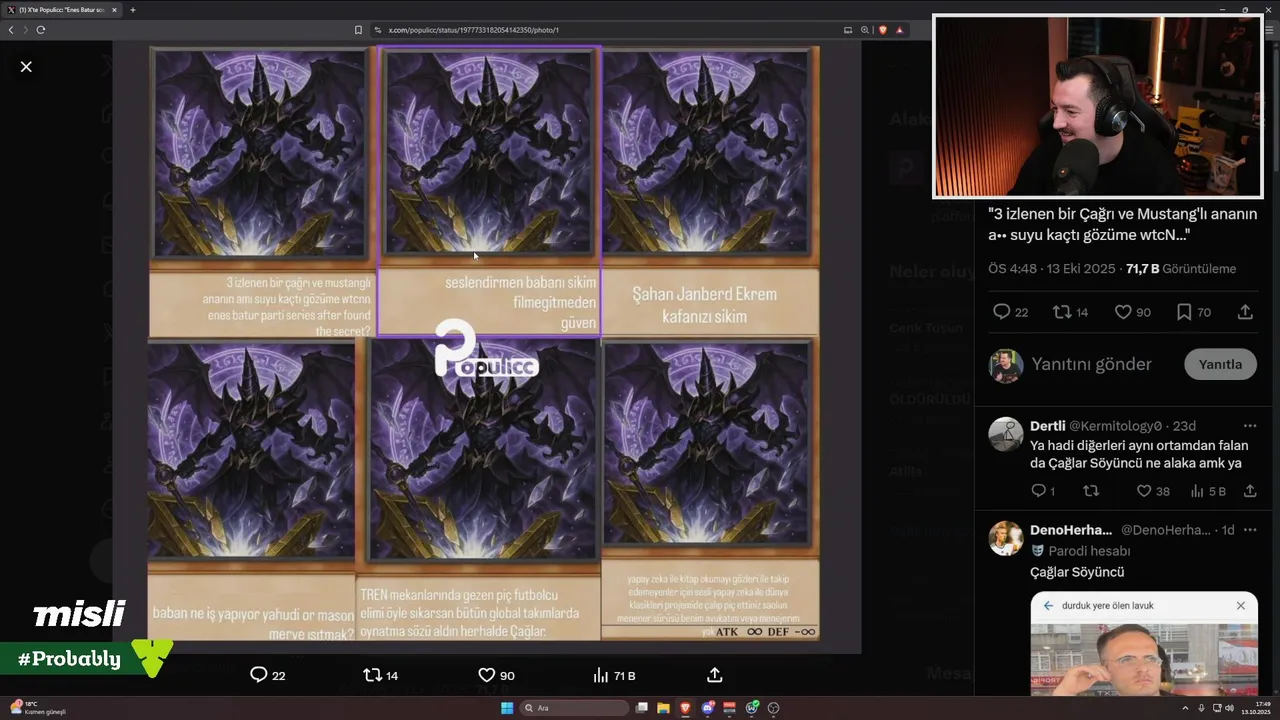
Task: Close the durduk yere ölen lavuk search
Action: click(1241, 606)
